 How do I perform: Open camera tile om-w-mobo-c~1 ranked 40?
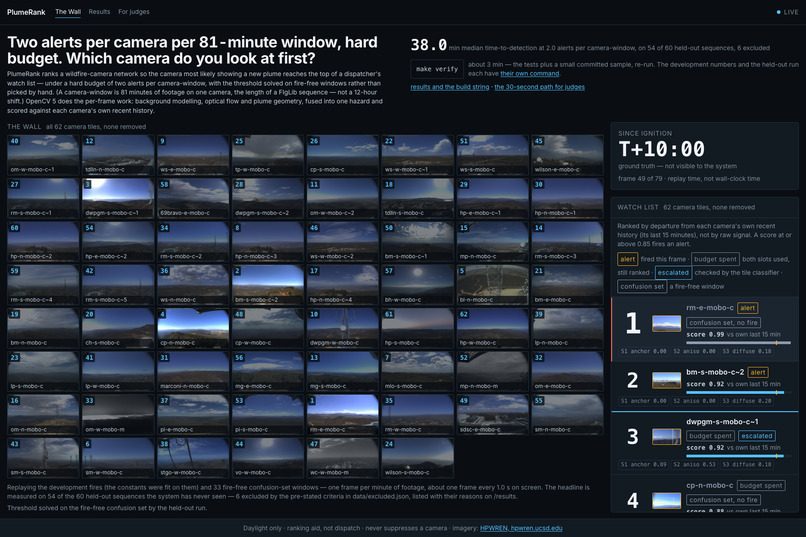(43, 155)
